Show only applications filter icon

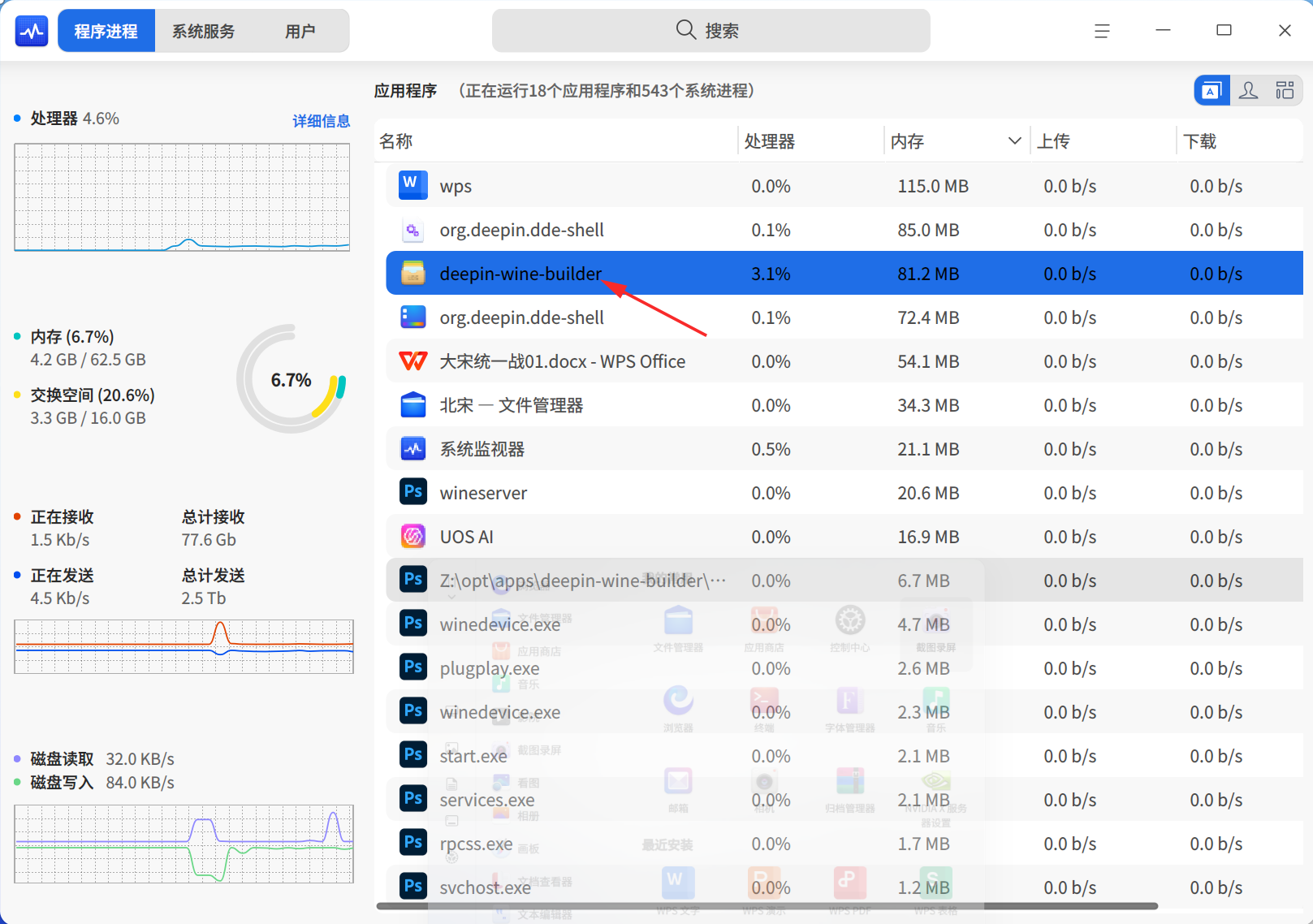pos(1212,90)
